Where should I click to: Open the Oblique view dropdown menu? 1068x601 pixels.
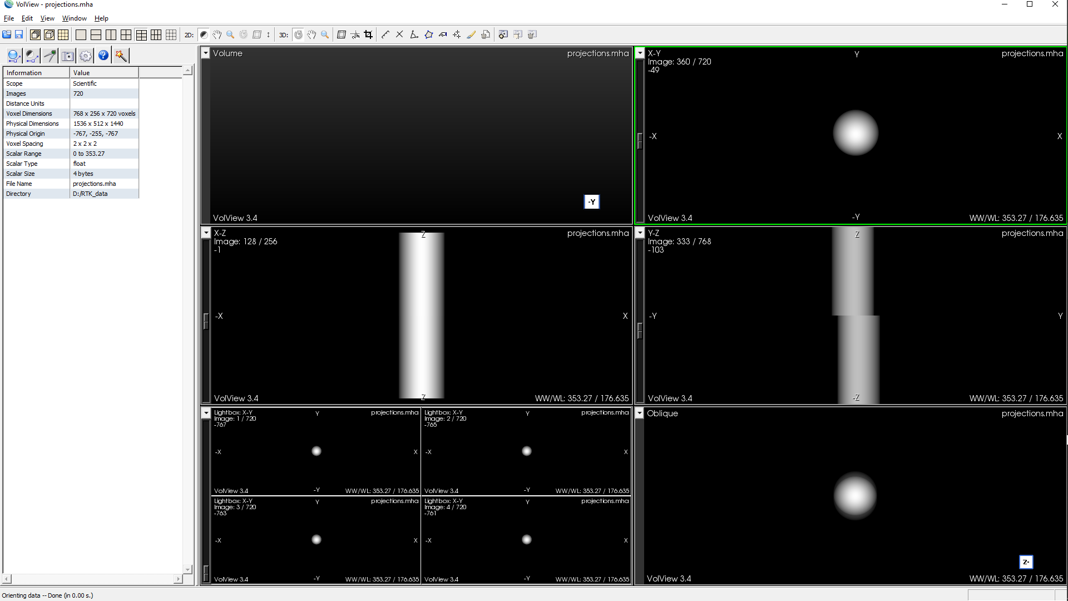point(640,413)
